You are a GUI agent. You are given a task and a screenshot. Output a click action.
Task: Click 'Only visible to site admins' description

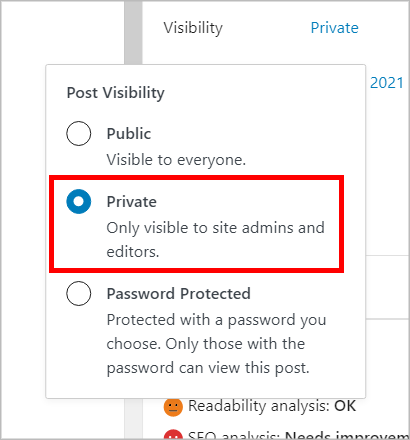[x=215, y=240]
